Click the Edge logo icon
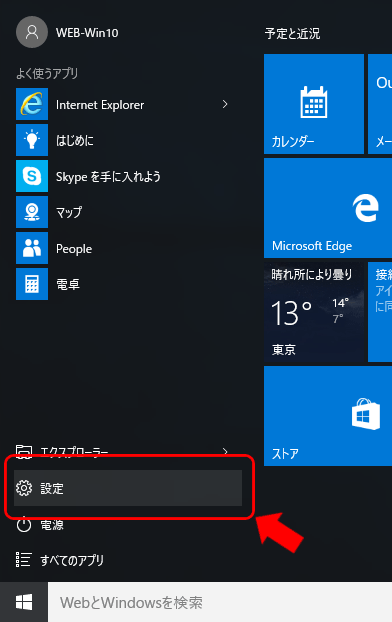 (x=365, y=207)
